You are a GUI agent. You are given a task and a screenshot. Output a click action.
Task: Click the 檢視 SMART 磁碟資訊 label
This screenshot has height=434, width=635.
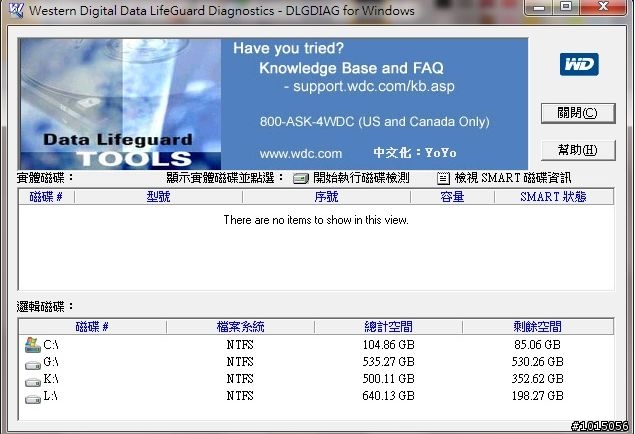pos(513,178)
